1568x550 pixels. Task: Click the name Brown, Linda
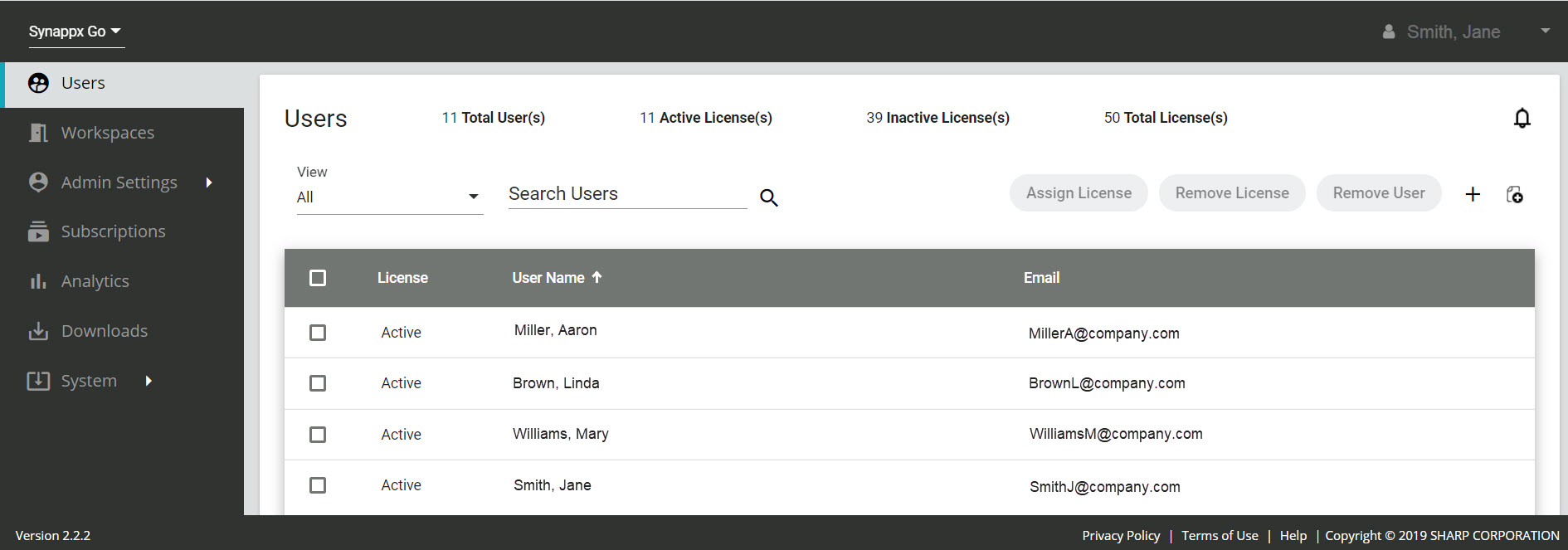(556, 383)
